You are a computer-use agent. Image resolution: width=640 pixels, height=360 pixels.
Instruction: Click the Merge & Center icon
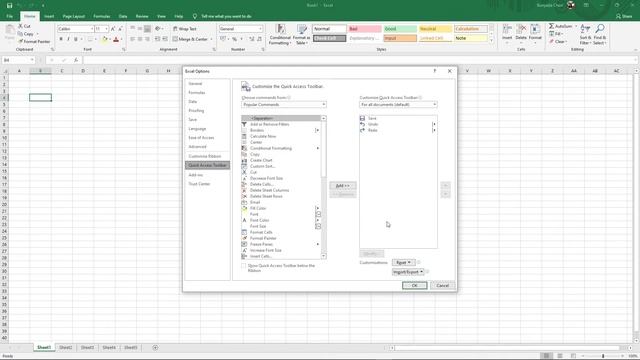[175, 39]
